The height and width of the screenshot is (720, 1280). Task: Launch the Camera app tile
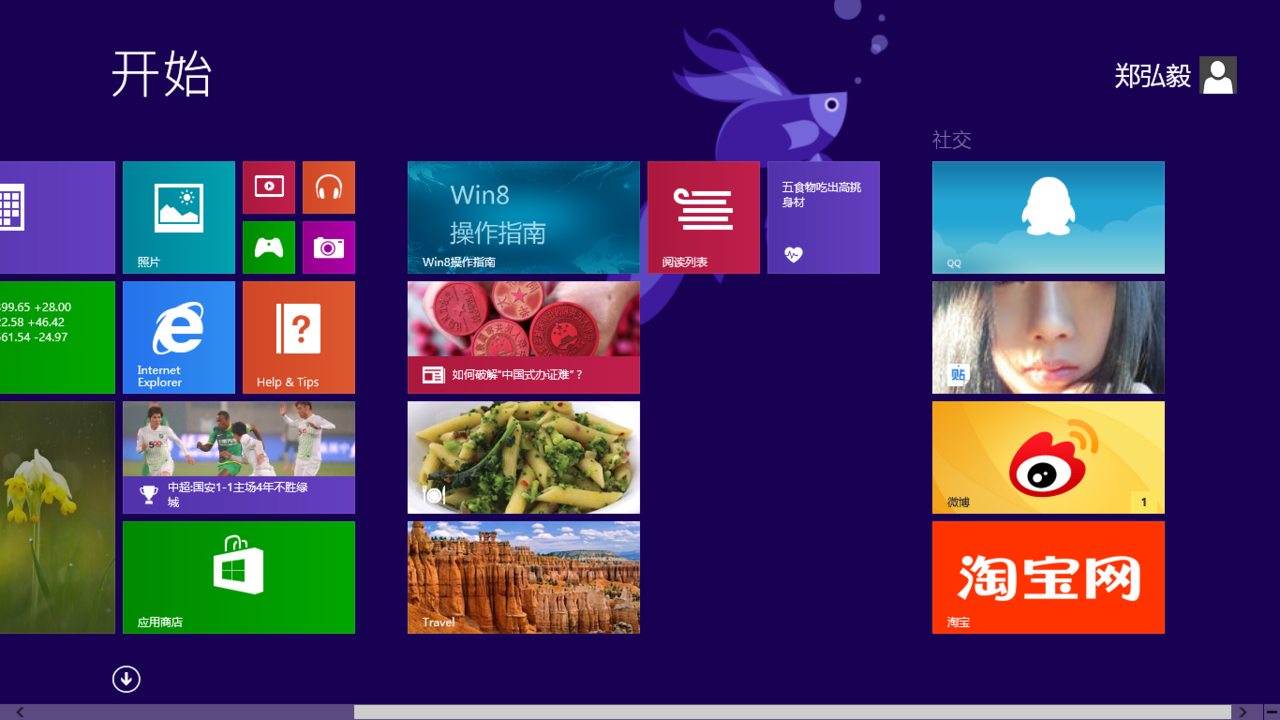tap(329, 247)
